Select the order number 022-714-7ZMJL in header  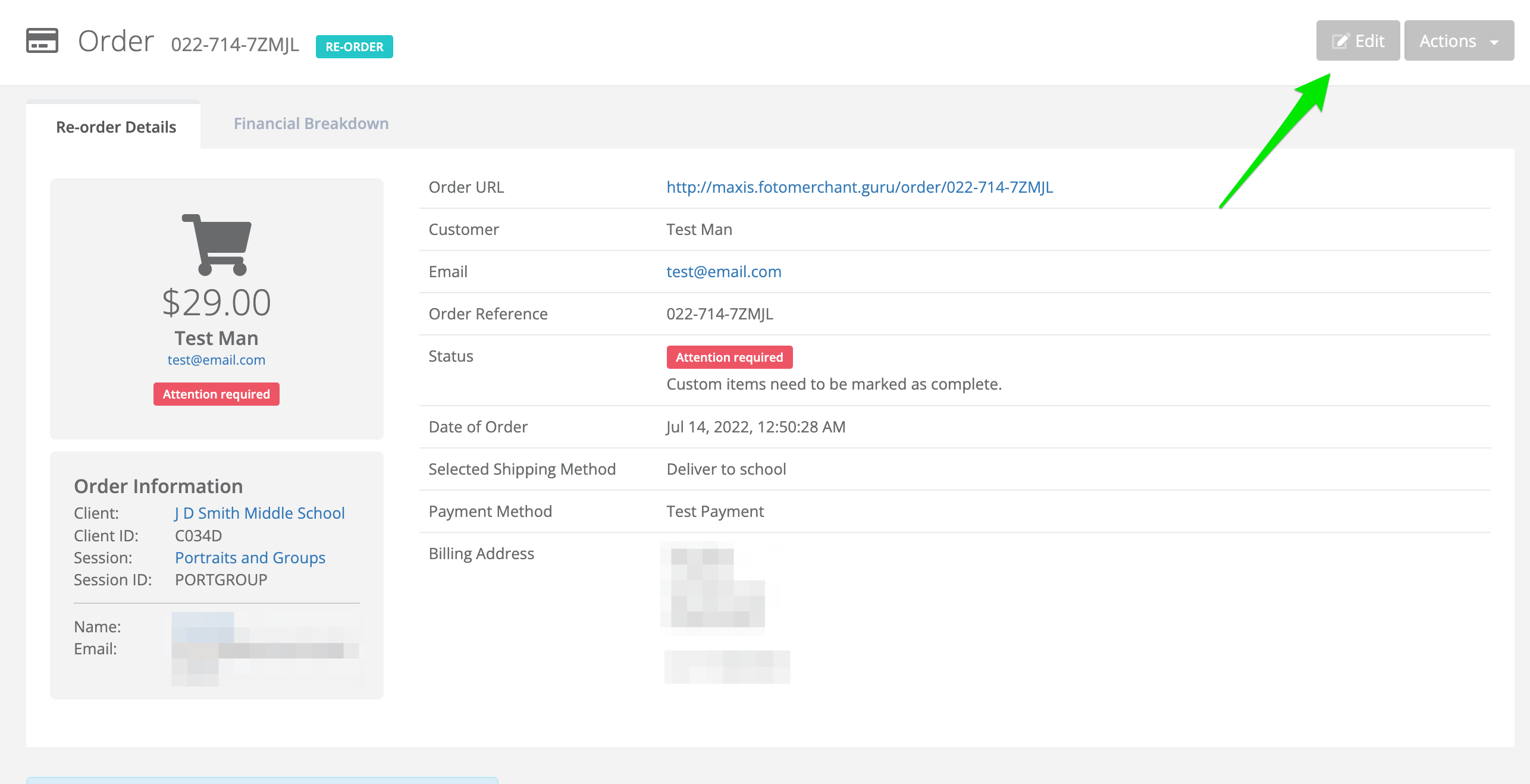[235, 44]
